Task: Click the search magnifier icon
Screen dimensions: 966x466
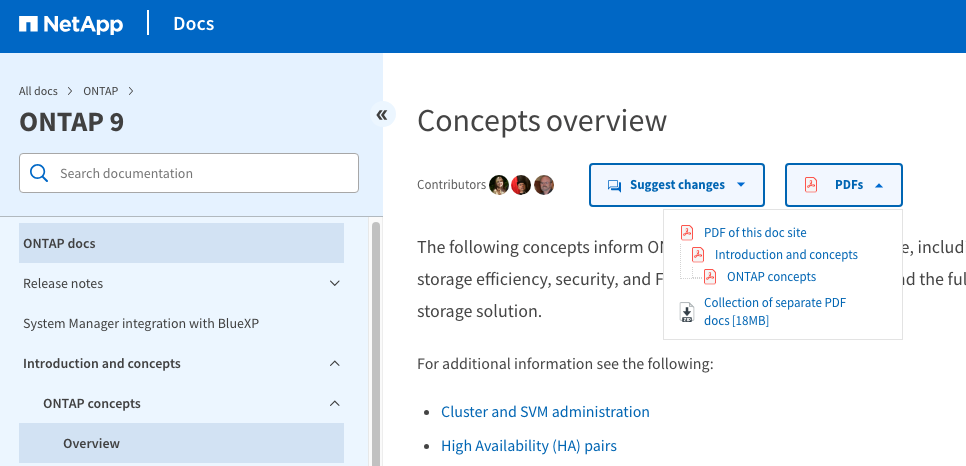Action: 39,173
